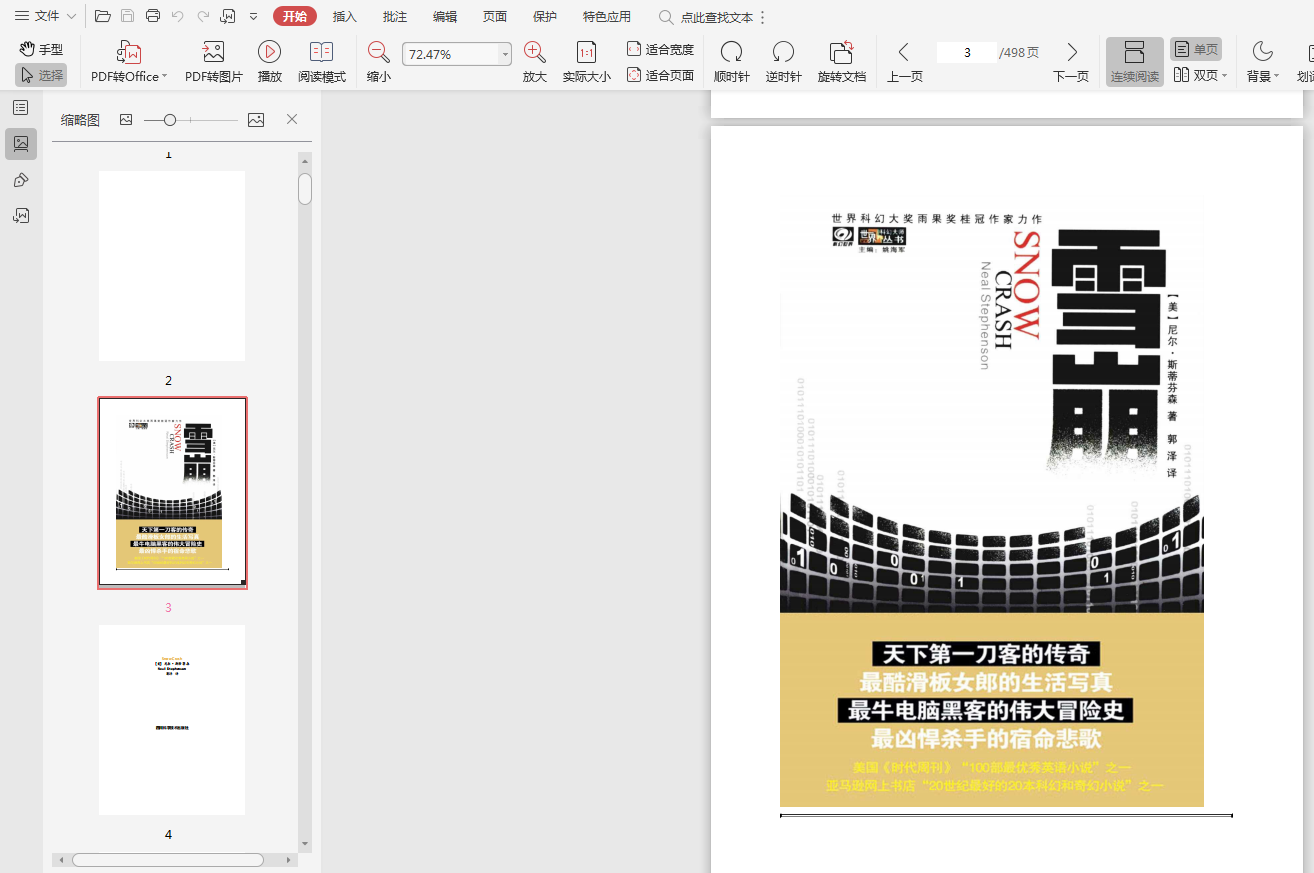Viewport: 1314px width, 873px height.
Task: Click the redo arrow icon
Action: click(x=203, y=16)
